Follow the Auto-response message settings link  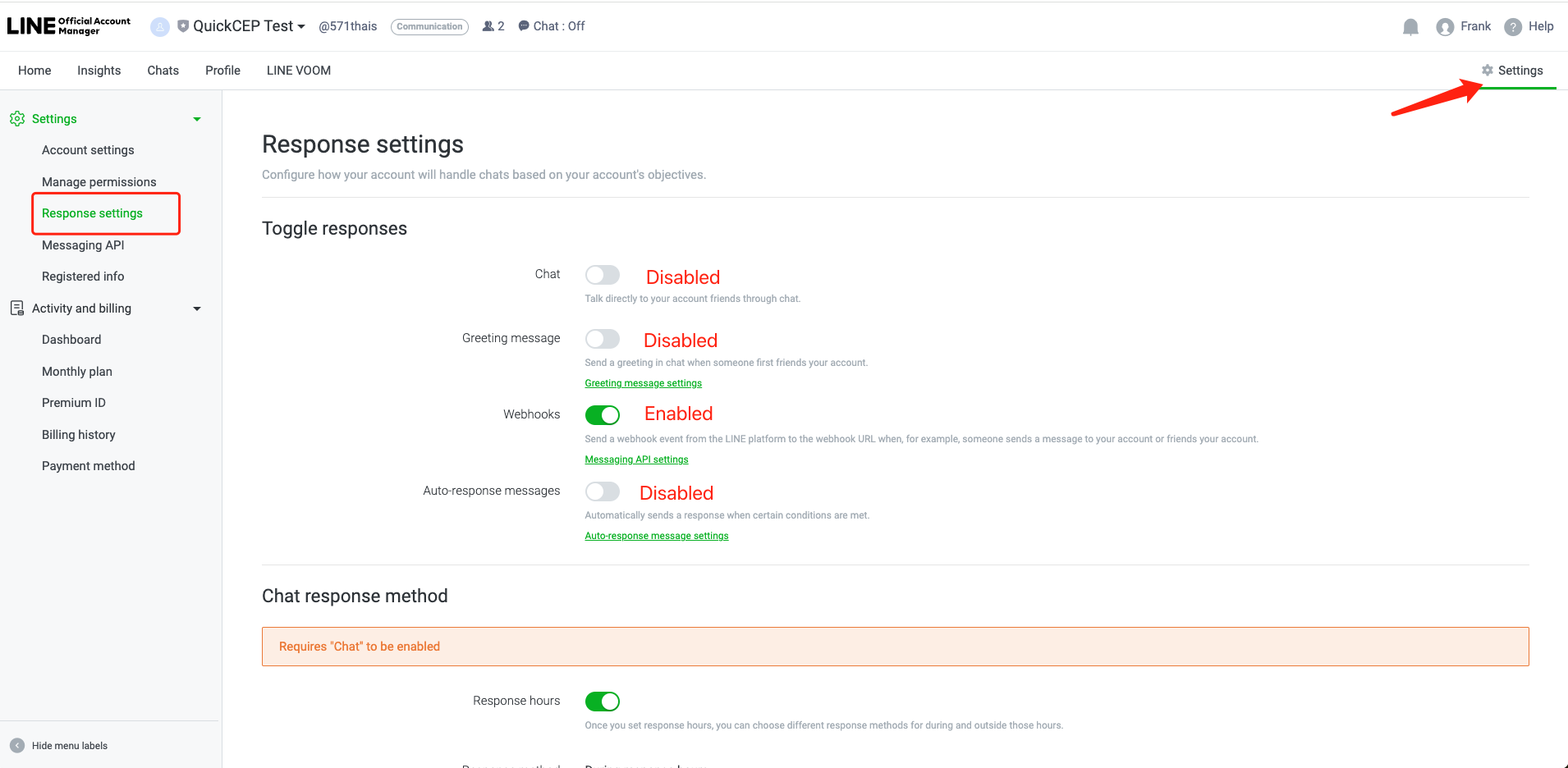click(657, 536)
